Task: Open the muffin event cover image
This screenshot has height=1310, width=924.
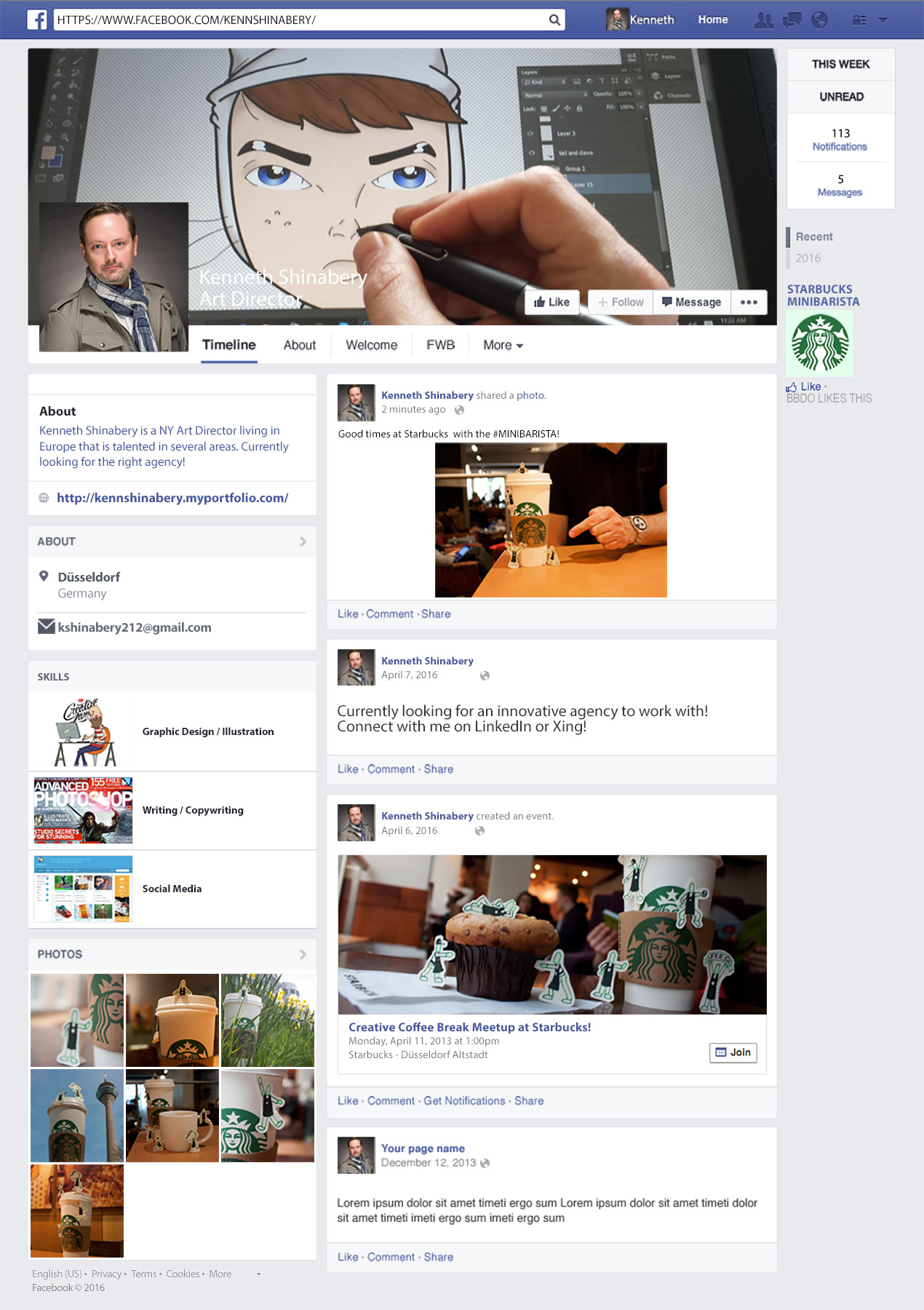Action: [x=552, y=934]
